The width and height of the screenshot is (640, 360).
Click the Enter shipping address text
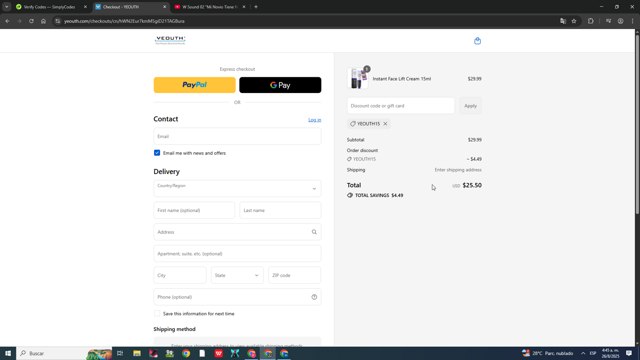pos(458,170)
